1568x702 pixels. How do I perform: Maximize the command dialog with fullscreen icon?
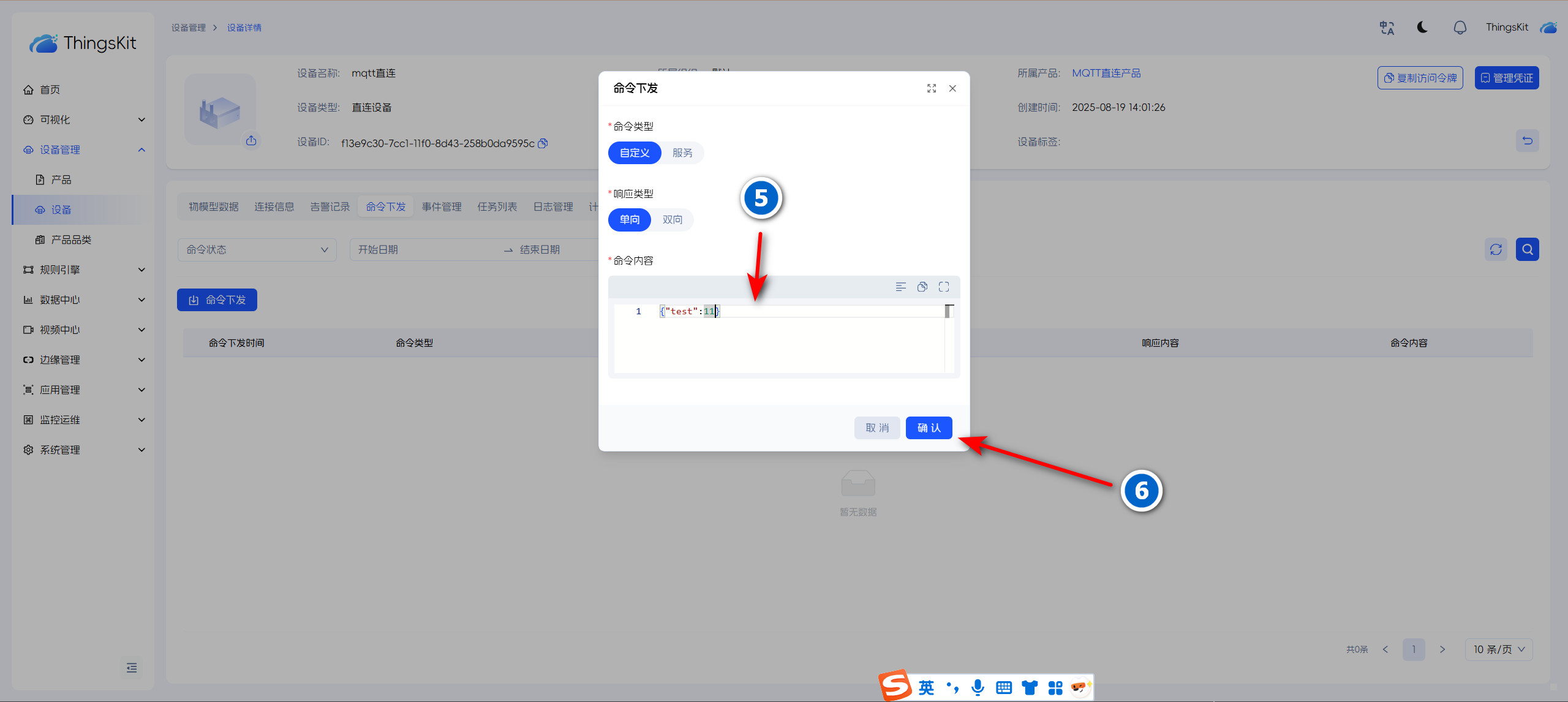pos(932,88)
